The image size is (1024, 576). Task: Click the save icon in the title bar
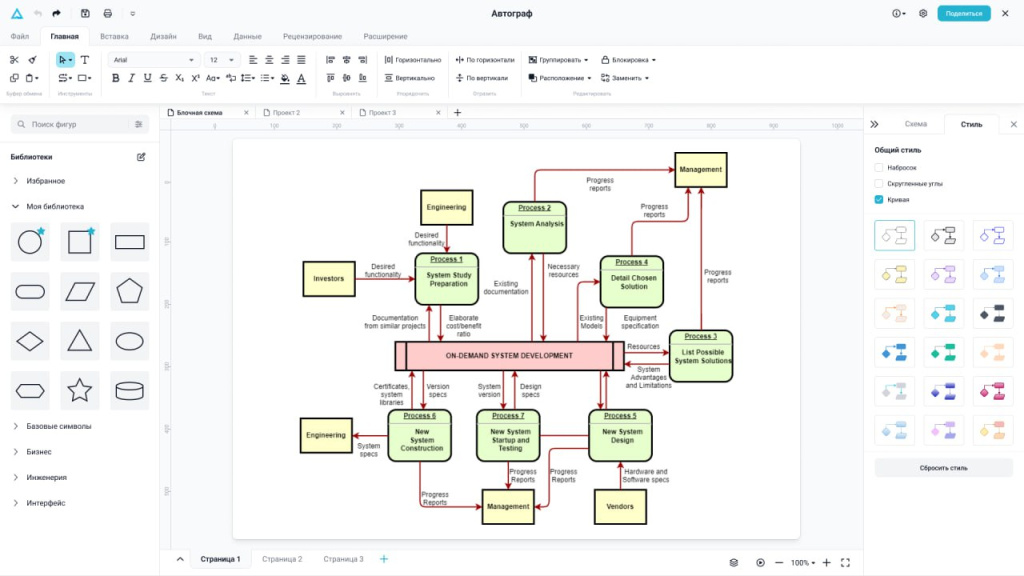point(85,14)
